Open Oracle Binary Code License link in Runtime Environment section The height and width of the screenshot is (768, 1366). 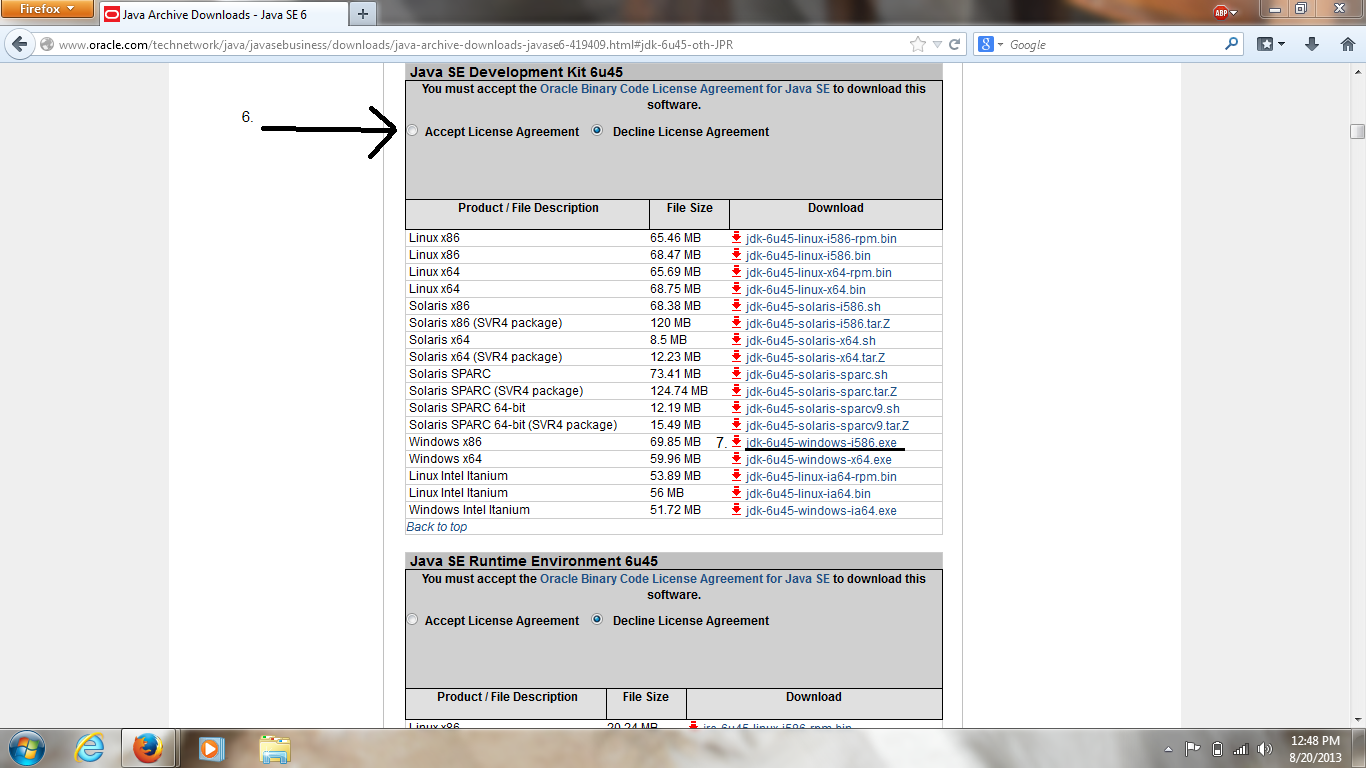point(685,579)
